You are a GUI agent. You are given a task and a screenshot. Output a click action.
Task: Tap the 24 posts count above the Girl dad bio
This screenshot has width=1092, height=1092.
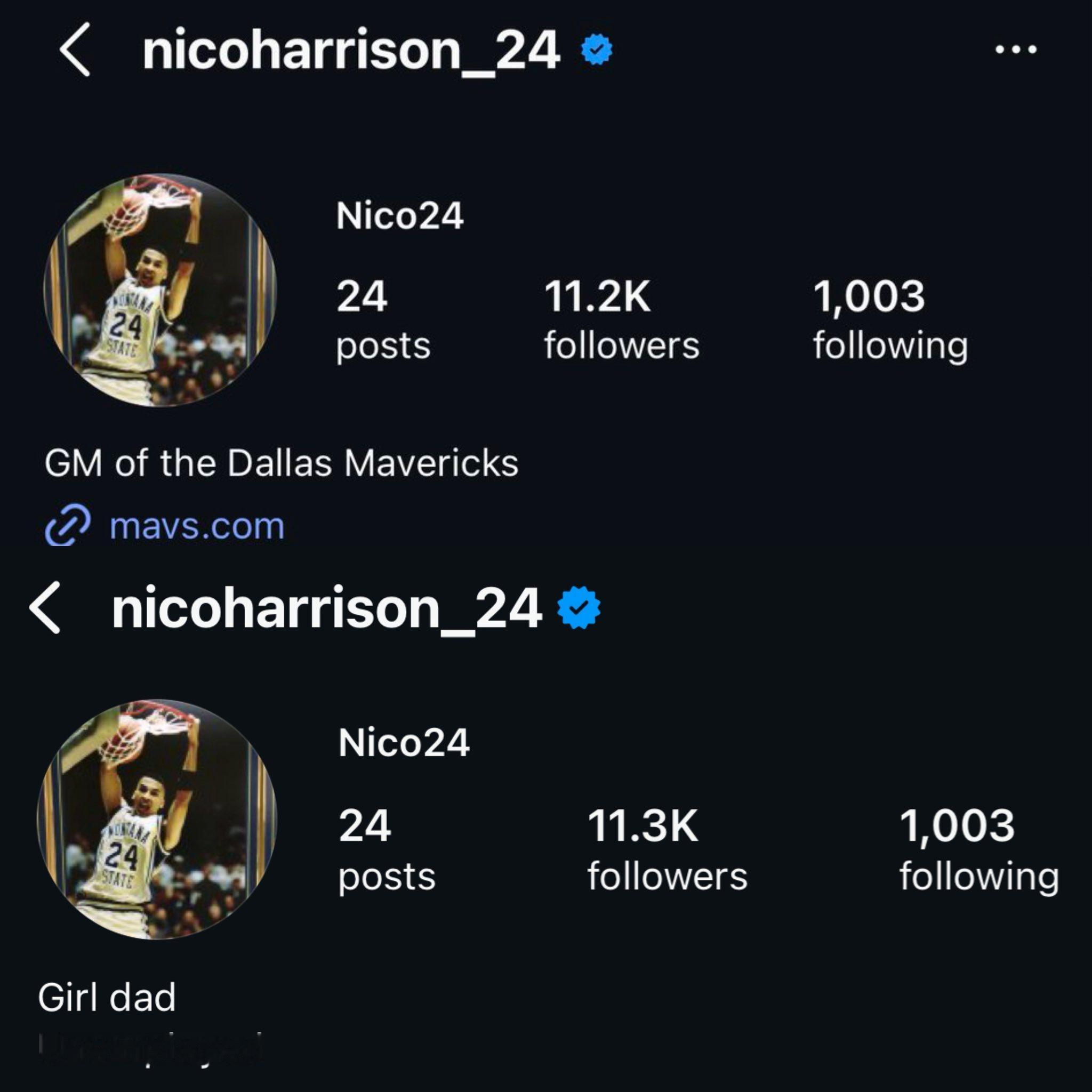387,849
